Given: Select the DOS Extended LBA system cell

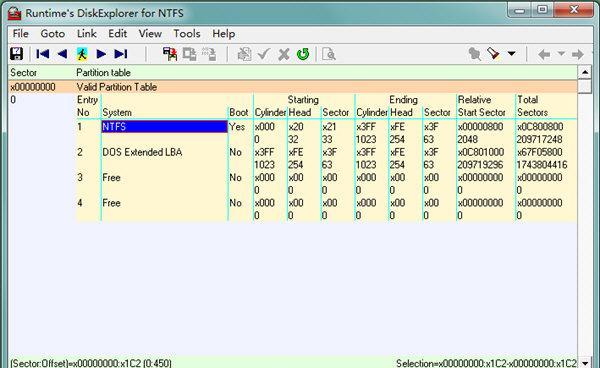Looking at the screenshot, I should [x=142, y=152].
